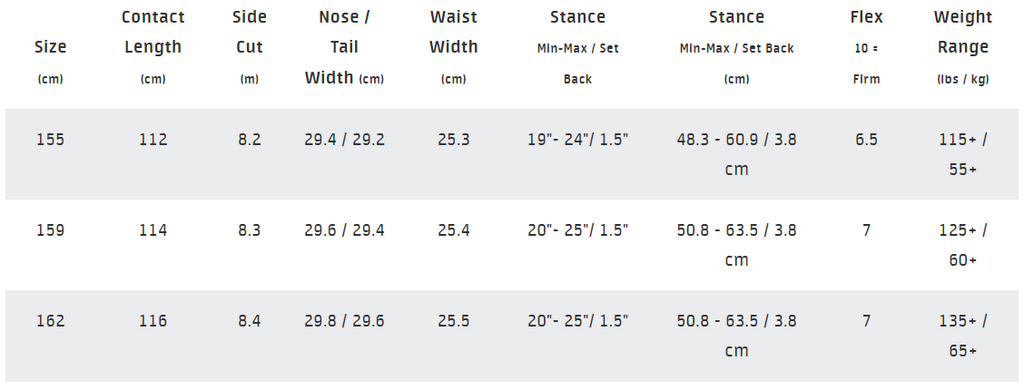Select side cut value 8.3
This screenshot has width=1024, height=390.
[249, 231]
